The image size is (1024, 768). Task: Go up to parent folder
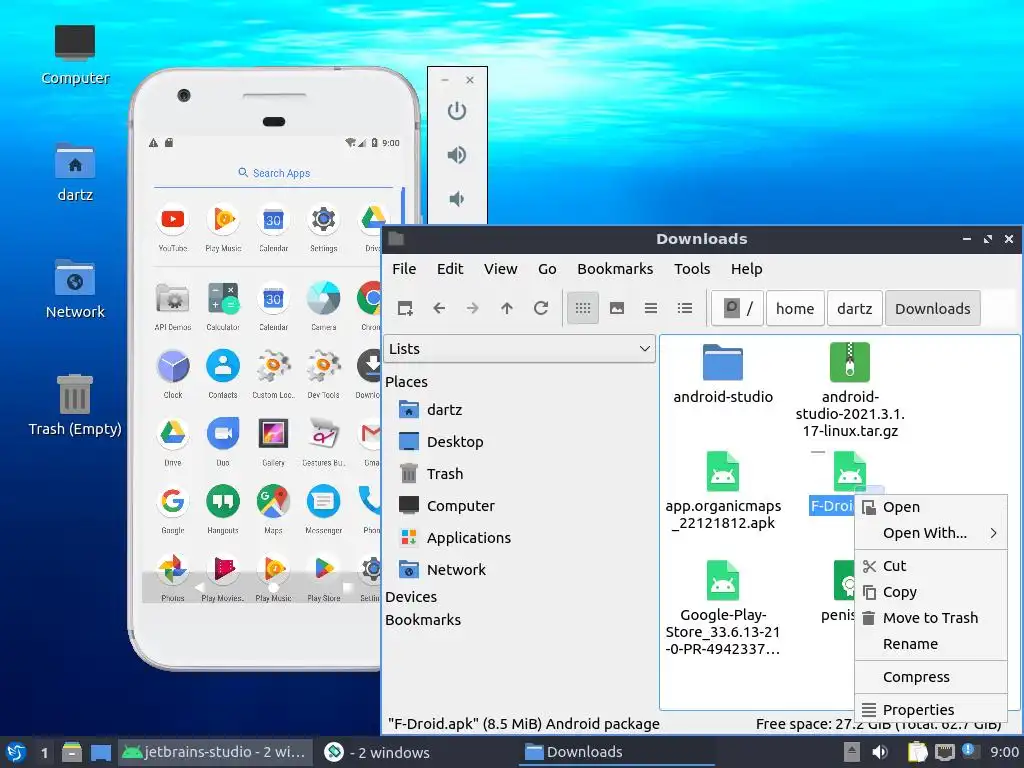pyautogui.click(x=507, y=308)
